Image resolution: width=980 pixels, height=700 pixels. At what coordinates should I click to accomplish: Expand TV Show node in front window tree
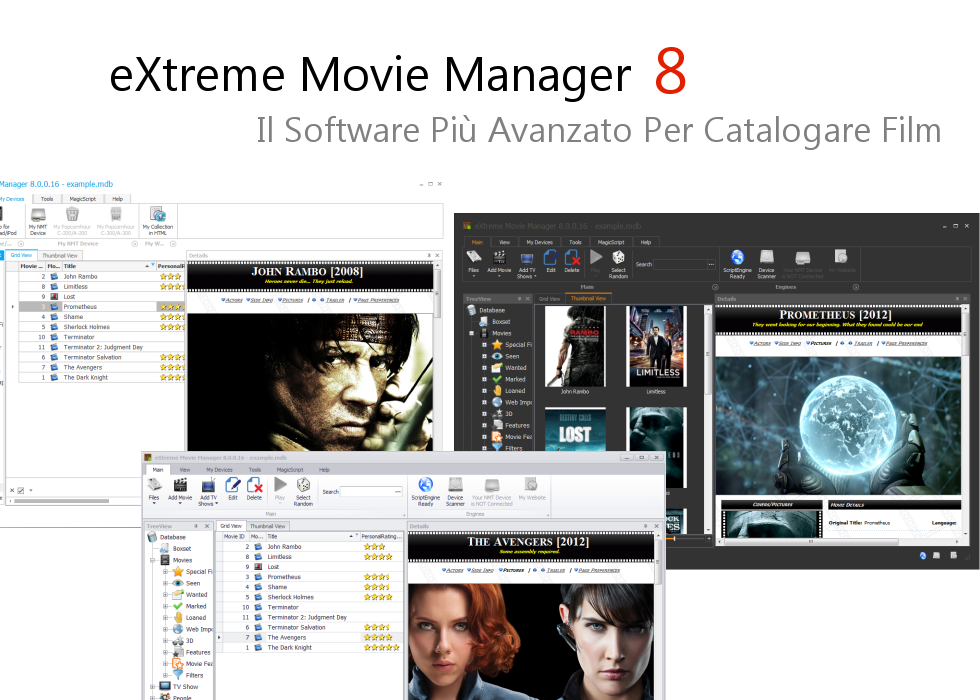(153, 686)
